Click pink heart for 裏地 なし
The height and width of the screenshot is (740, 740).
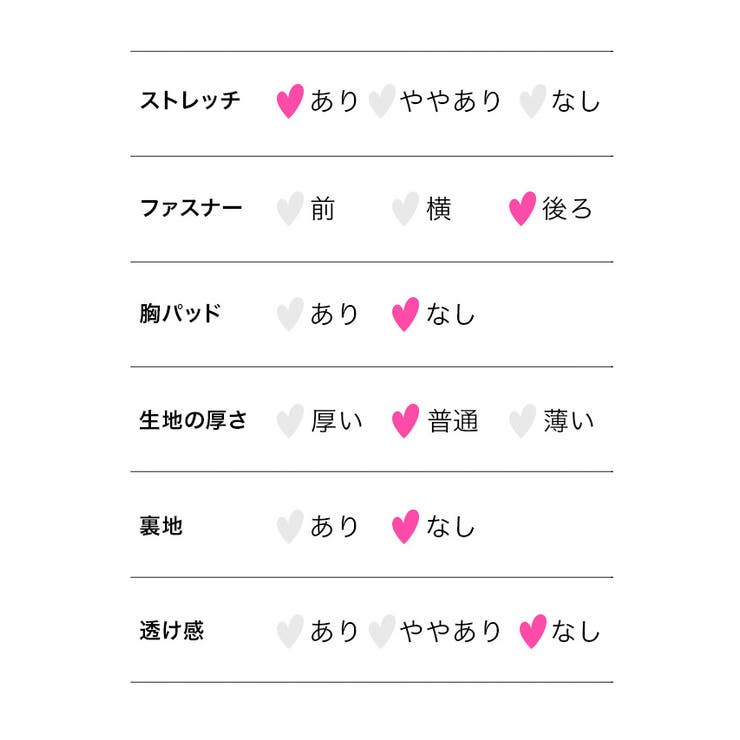(405, 526)
